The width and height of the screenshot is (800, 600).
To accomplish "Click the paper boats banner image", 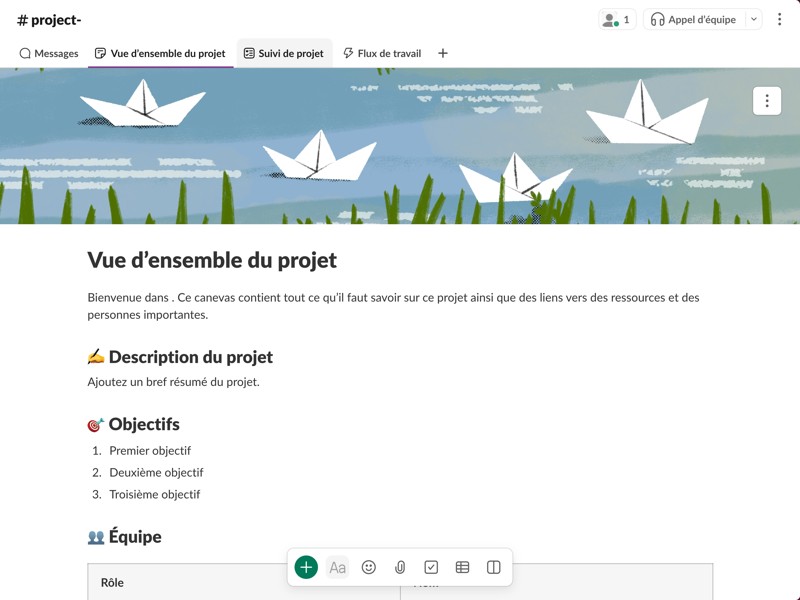I will [400, 146].
